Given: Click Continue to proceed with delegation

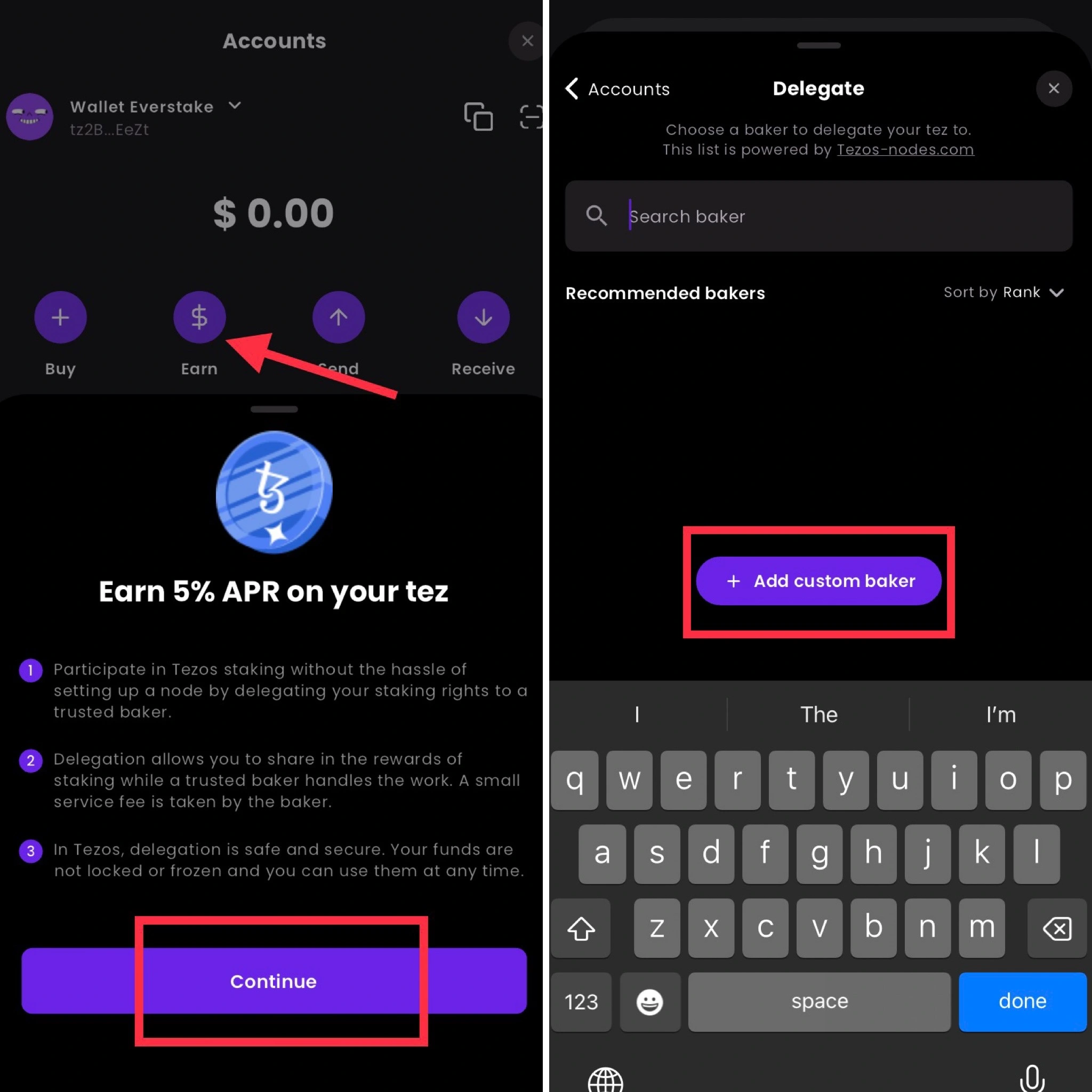Looking at the screenshot, I should tap(273, 981).
